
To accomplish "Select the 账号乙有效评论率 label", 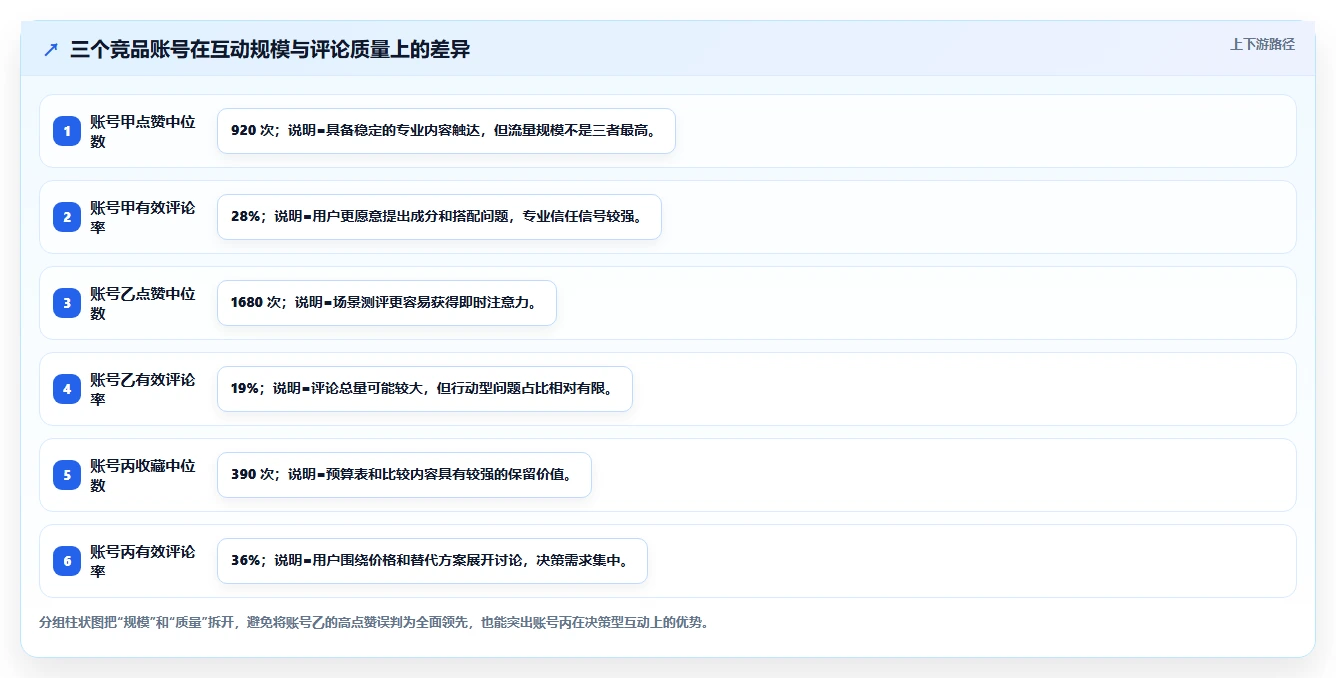I will [x=143, y=389].
